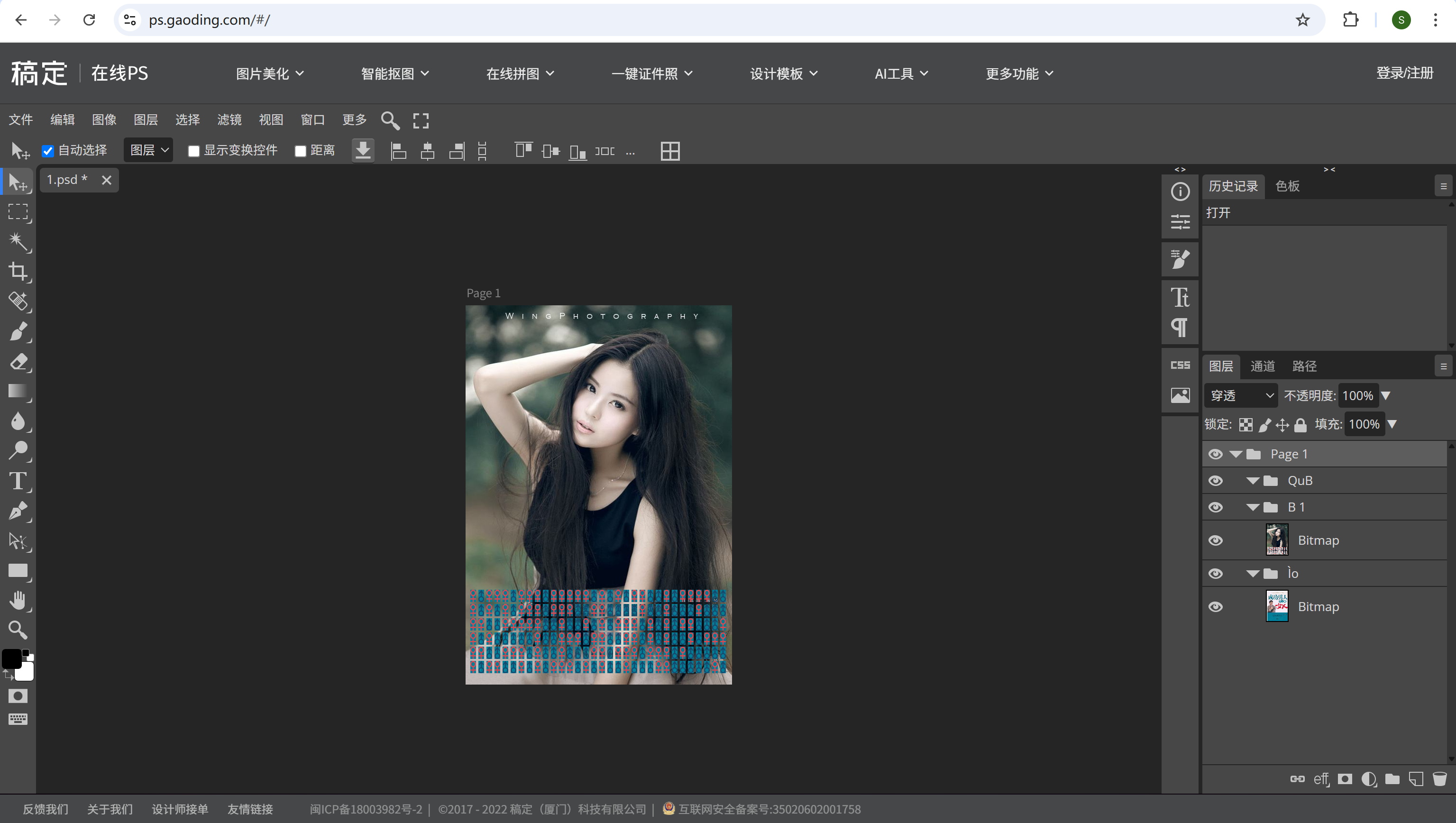This screenshot has width=1456, height=823.
Task: Click the fullscreen icon in menu bar
Action: pos(421,120)
